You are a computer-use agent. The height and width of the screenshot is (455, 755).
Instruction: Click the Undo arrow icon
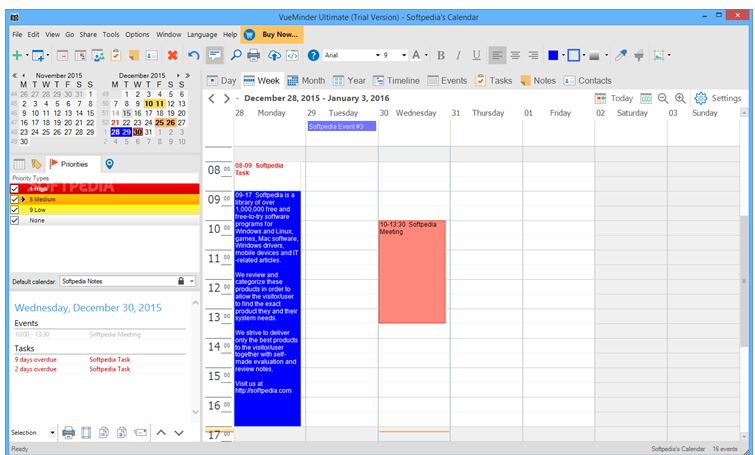193,55
